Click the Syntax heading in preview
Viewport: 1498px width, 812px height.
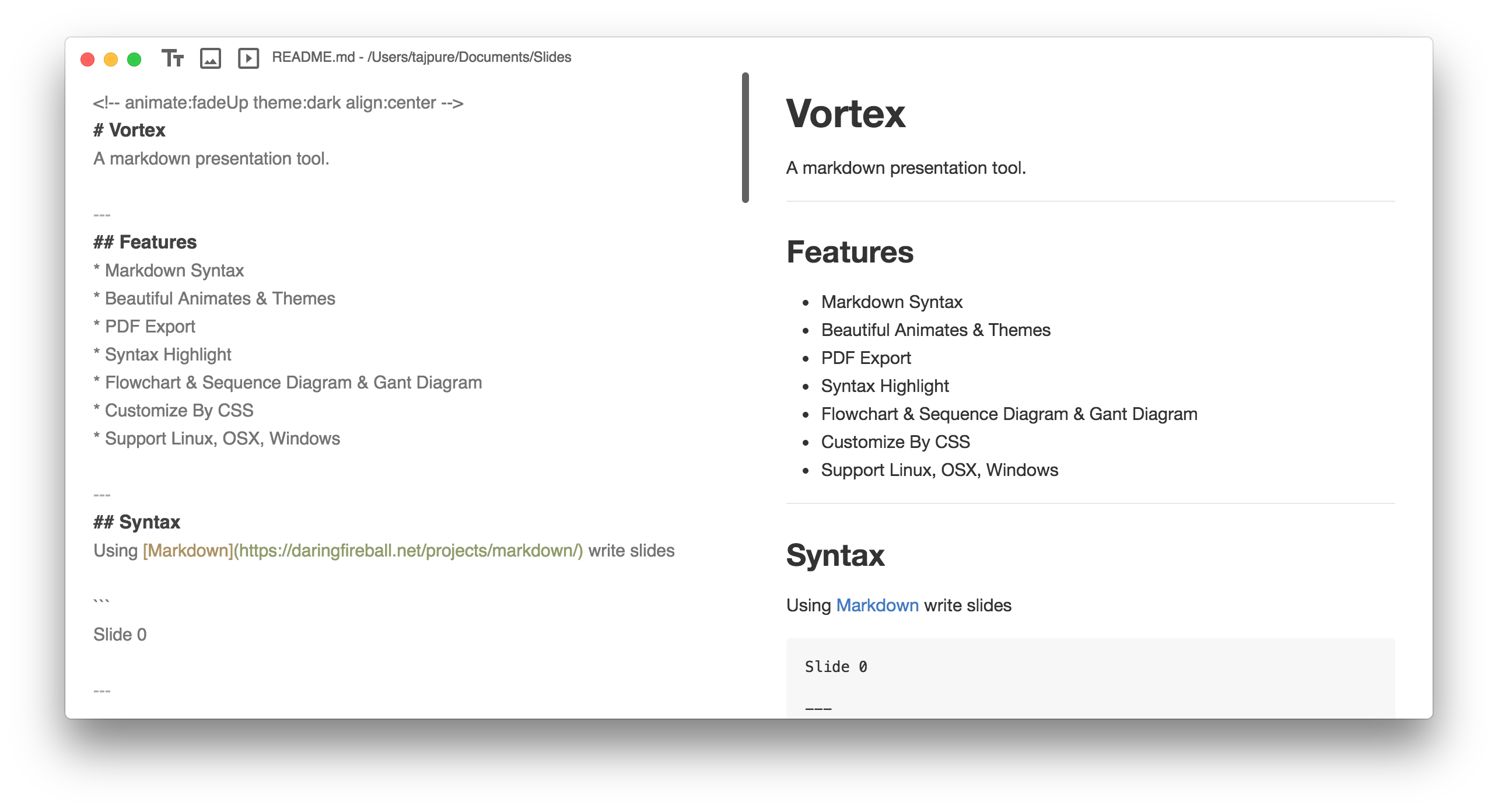(x=835, y=555)
